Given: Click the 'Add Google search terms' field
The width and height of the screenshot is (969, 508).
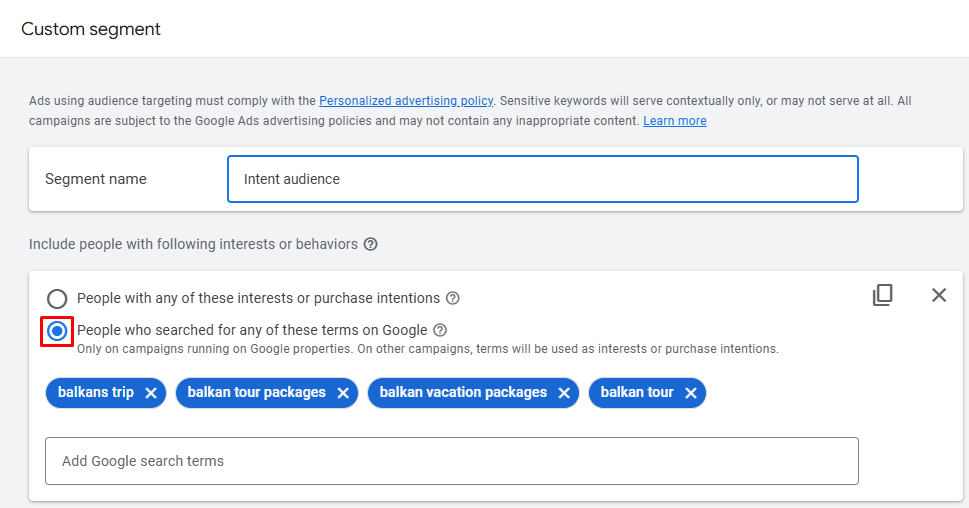Looking at the screenshot, I should [452, 461].
